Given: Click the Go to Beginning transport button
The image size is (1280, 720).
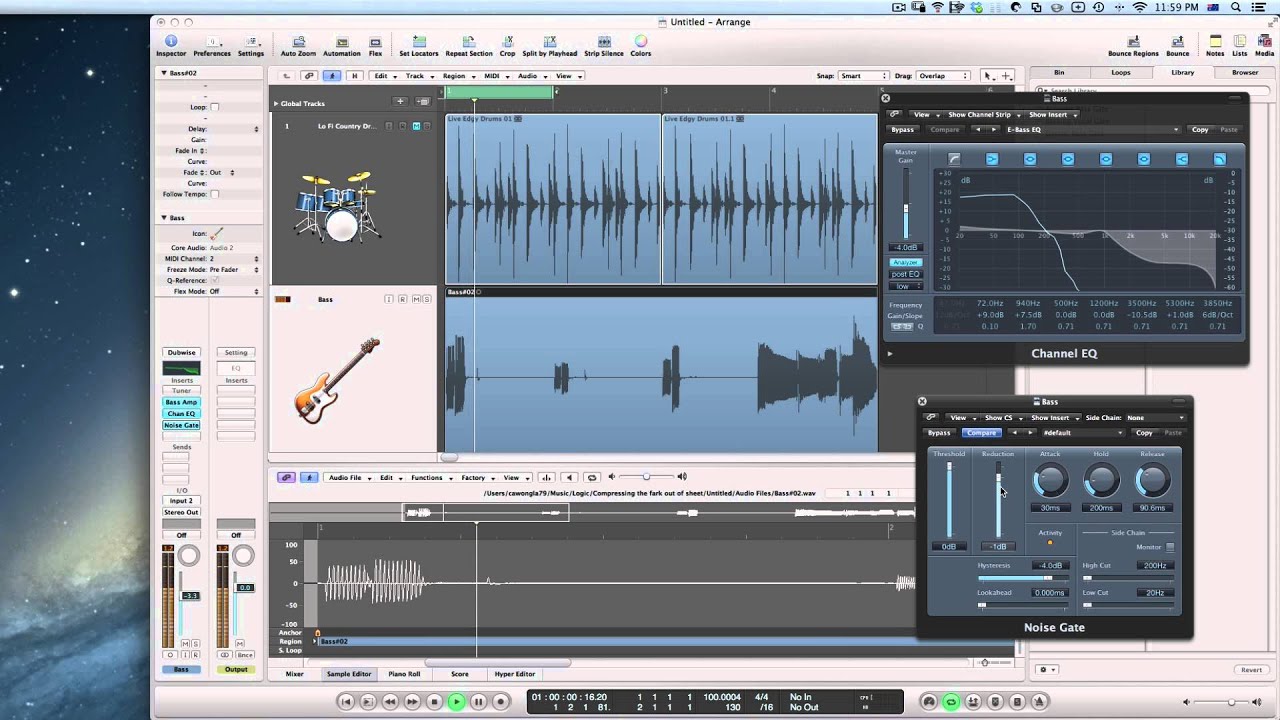Looking at the screenshot, I should click(346, 702).
